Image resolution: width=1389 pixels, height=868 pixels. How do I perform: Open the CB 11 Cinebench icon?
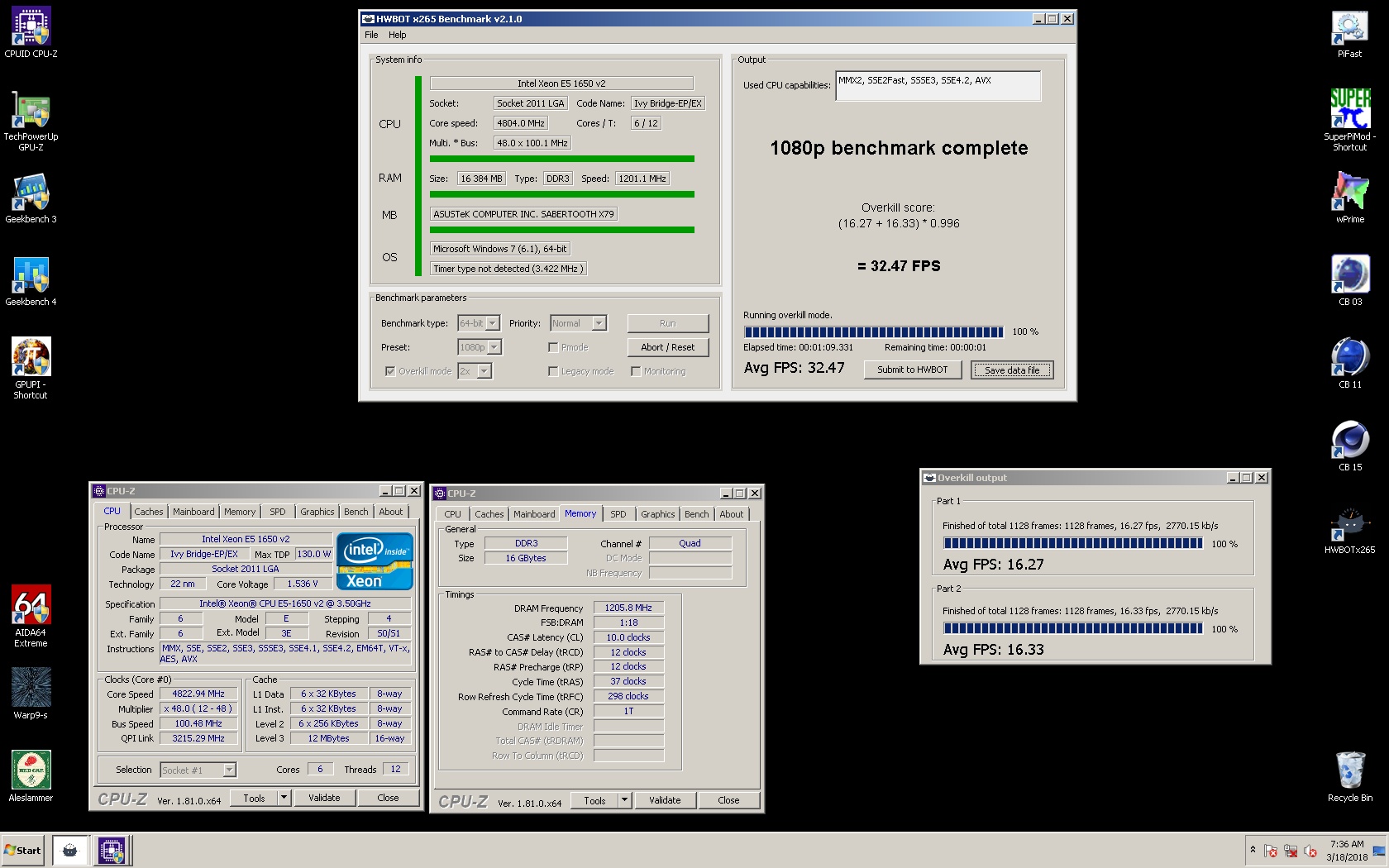(x=1350, y=364)
